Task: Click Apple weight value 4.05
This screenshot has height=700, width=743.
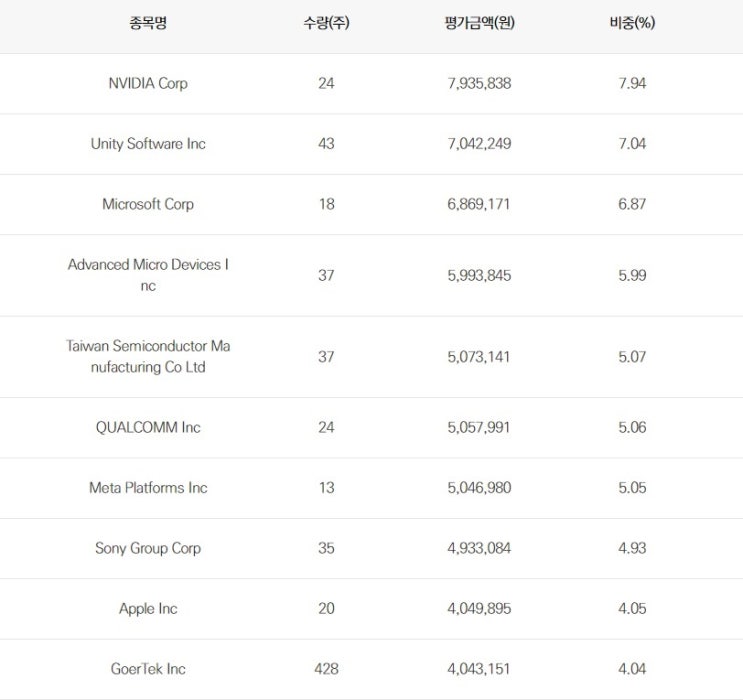Action: click(x=632, y=609)
